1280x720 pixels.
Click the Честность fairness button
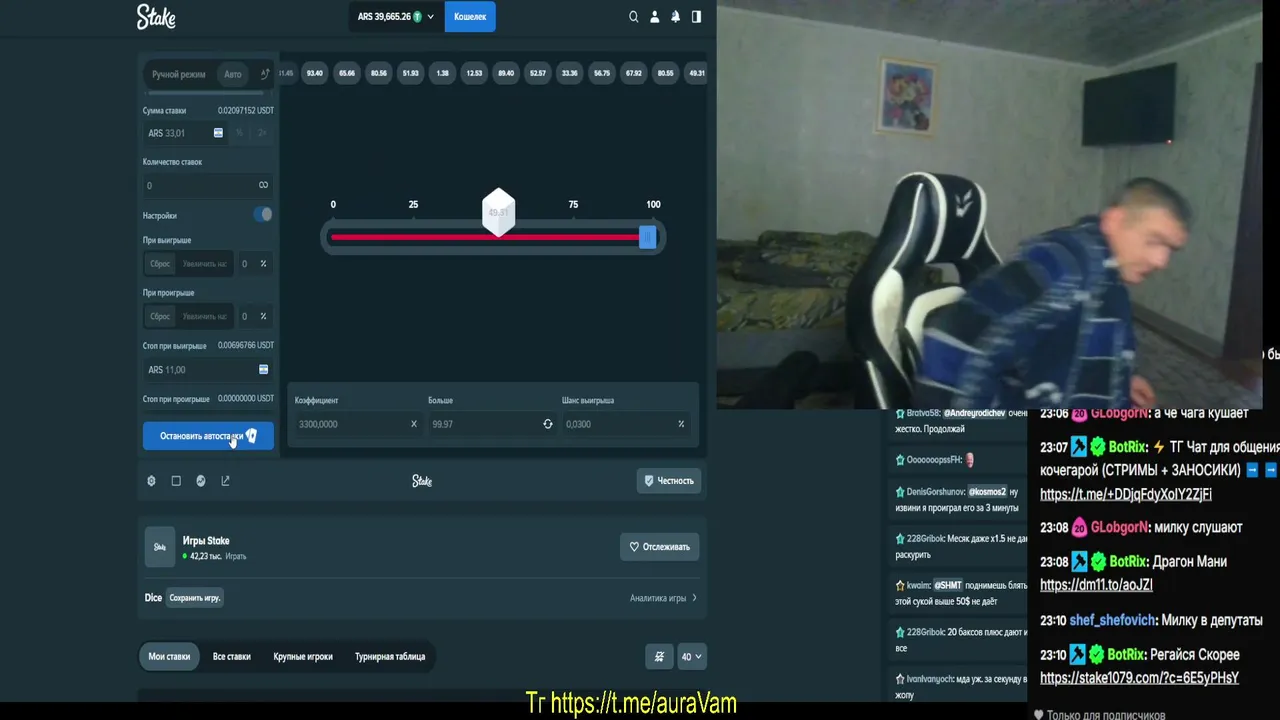click(668, 481)
